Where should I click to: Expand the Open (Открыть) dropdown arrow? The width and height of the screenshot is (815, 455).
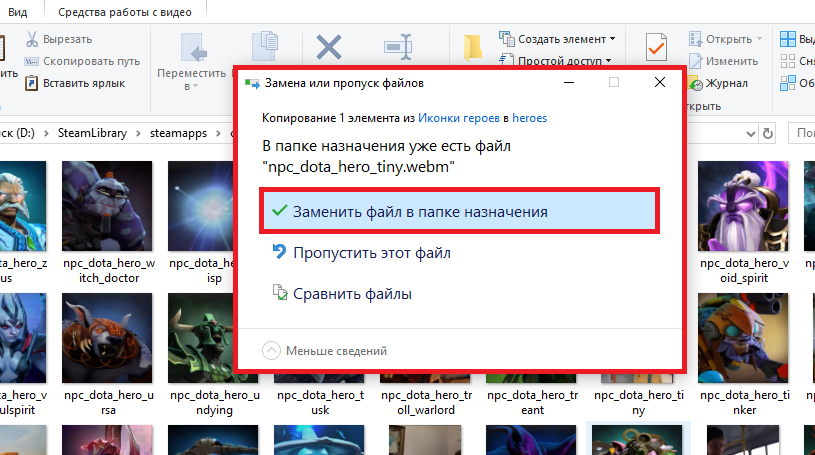click(x=759, y=39)
